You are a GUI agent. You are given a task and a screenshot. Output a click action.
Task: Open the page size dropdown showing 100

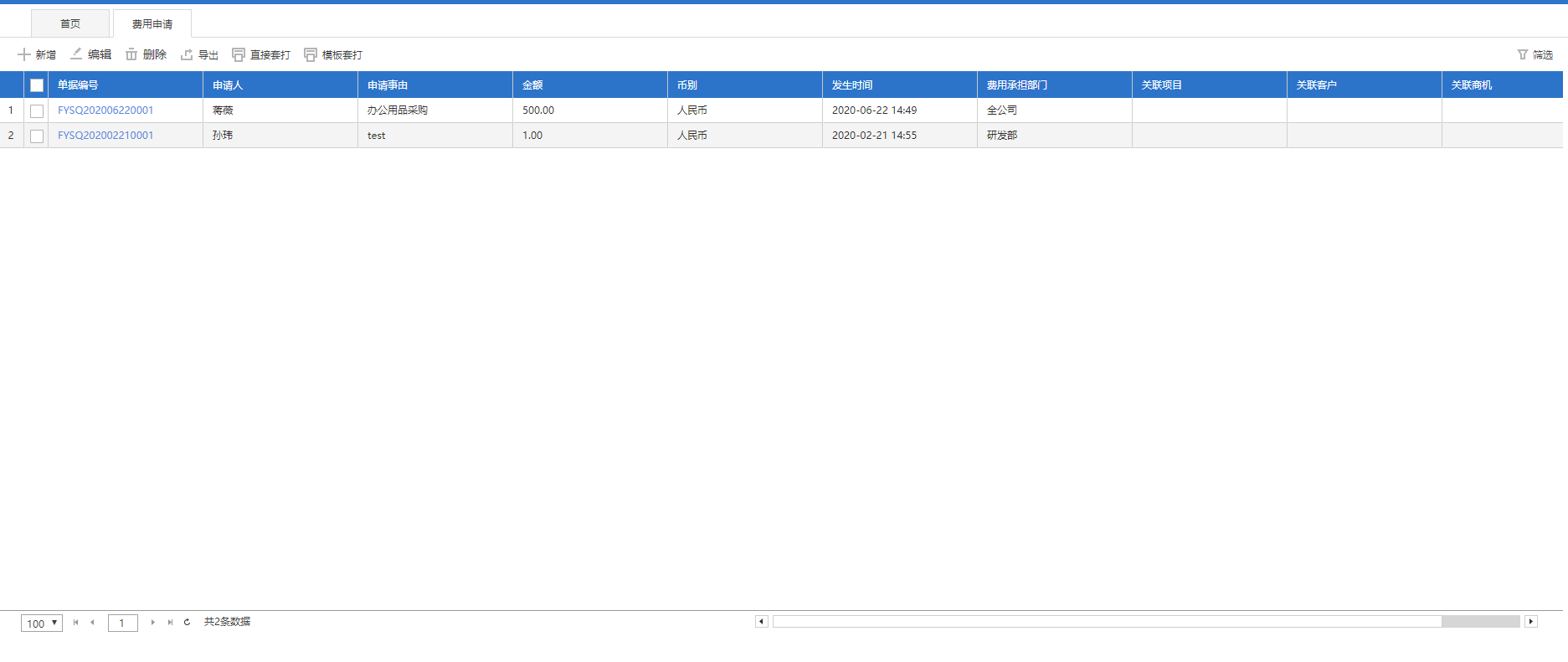tap(42, 623)
